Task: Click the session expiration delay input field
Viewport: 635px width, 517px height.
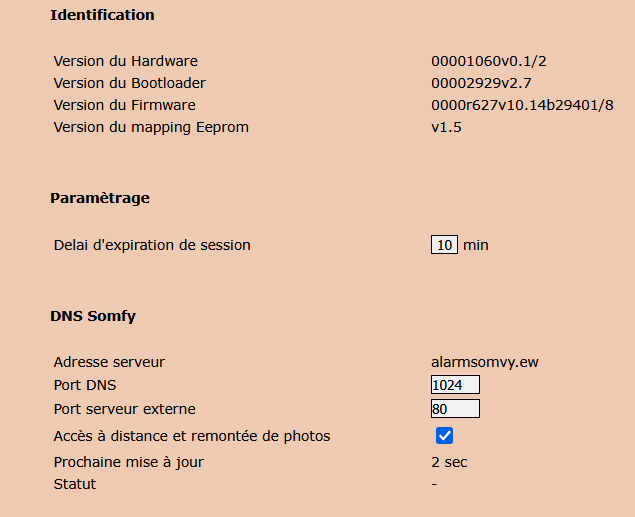Action: coord(444,245)
